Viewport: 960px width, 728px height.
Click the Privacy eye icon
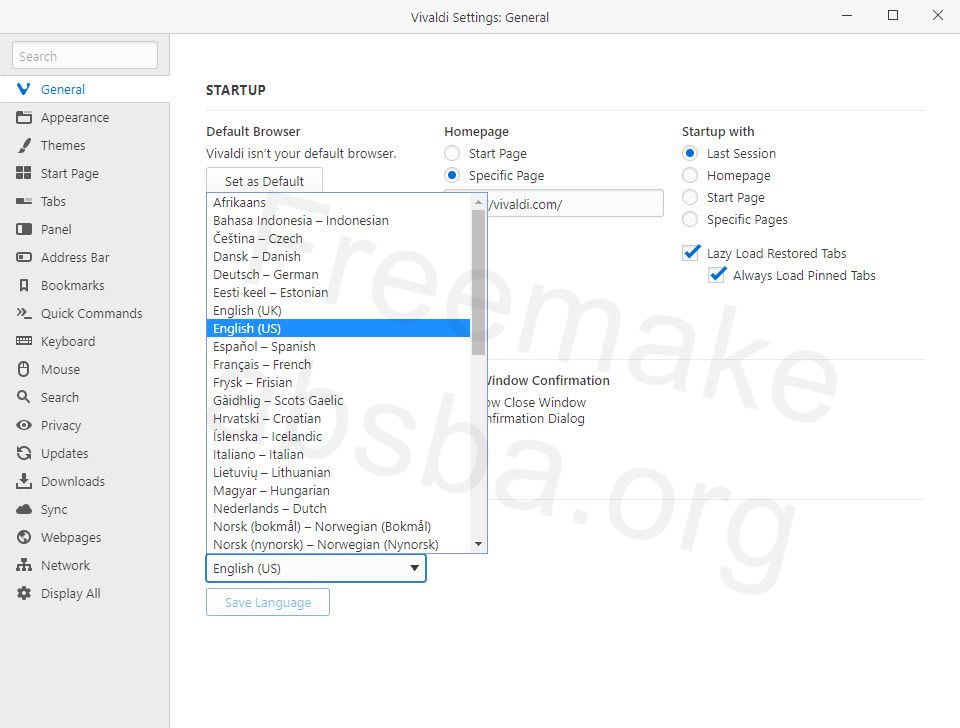click(24, 425)
